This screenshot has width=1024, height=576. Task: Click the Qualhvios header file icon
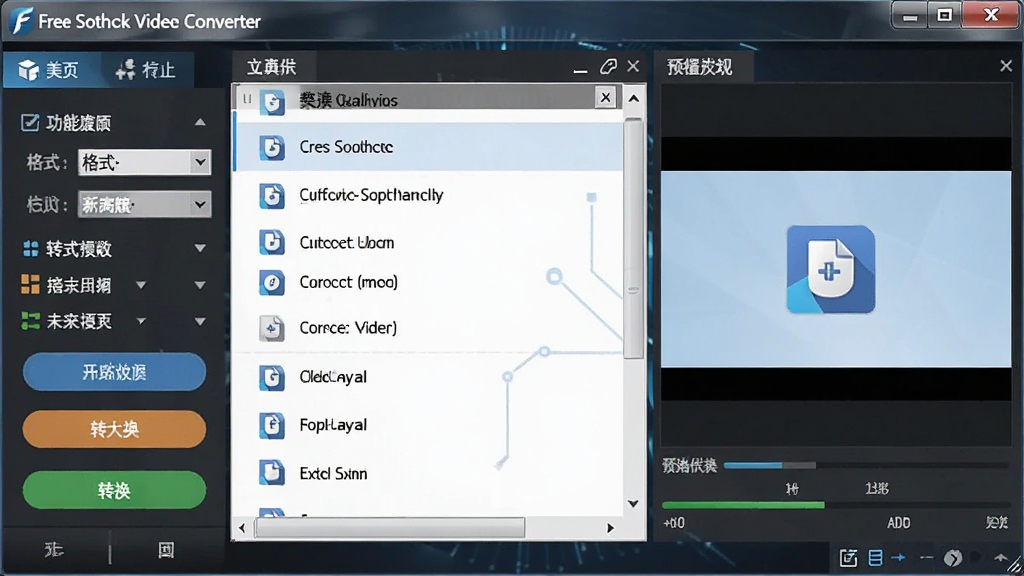272,101
